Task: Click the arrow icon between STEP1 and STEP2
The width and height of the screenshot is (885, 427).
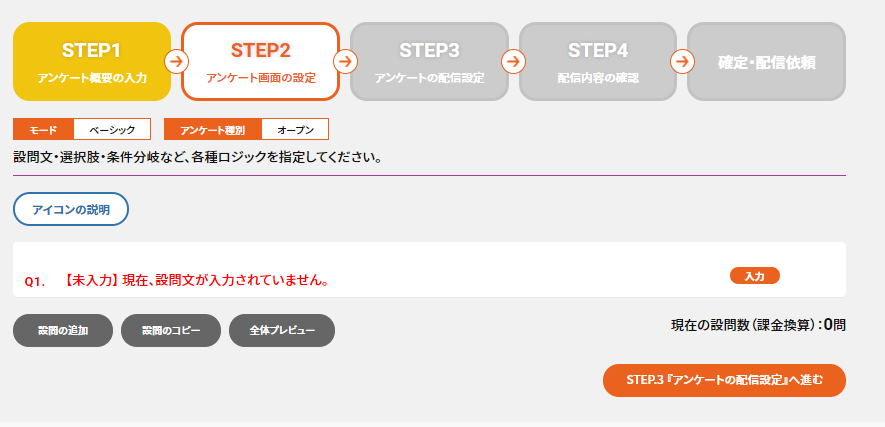Action: click(x=176, y=61)
